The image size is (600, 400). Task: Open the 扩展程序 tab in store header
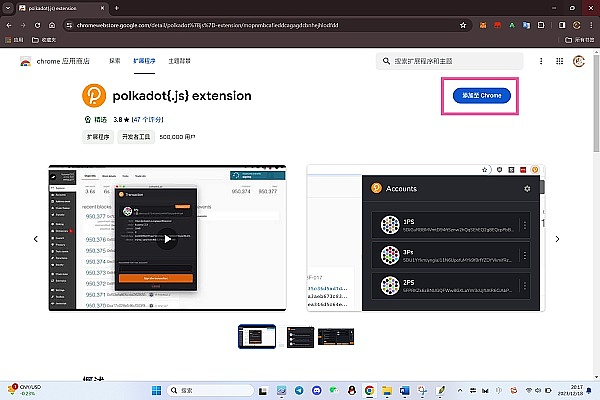[145, 61]
